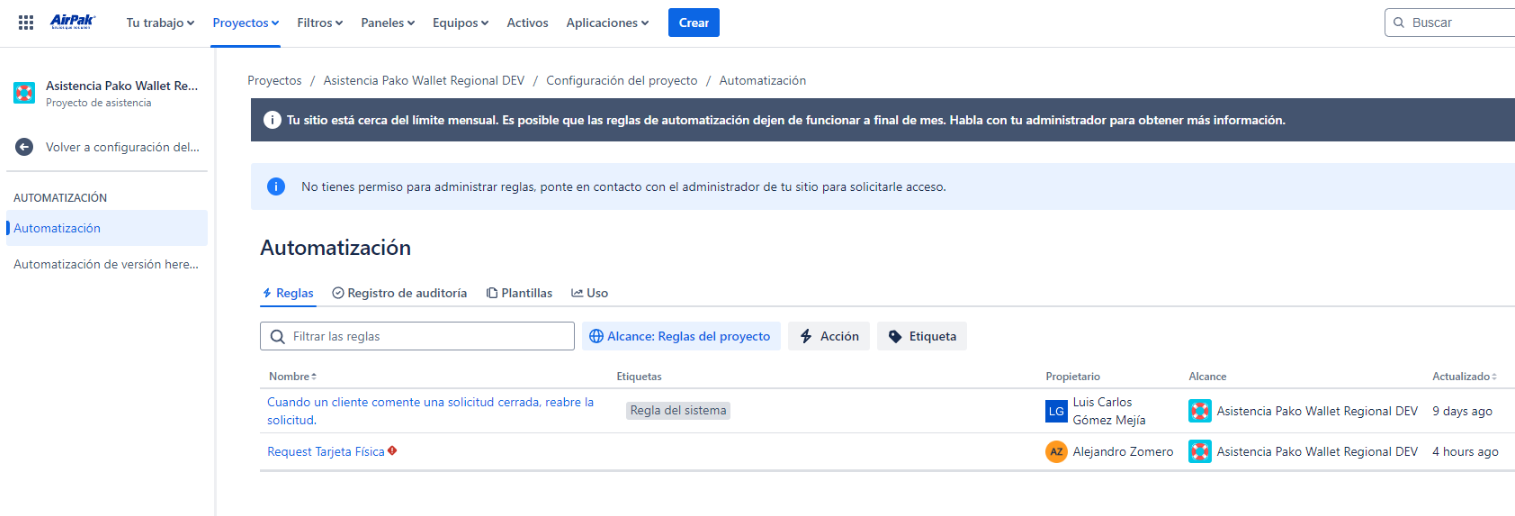Switch to Registro de auditoría tab

point(399,293)
